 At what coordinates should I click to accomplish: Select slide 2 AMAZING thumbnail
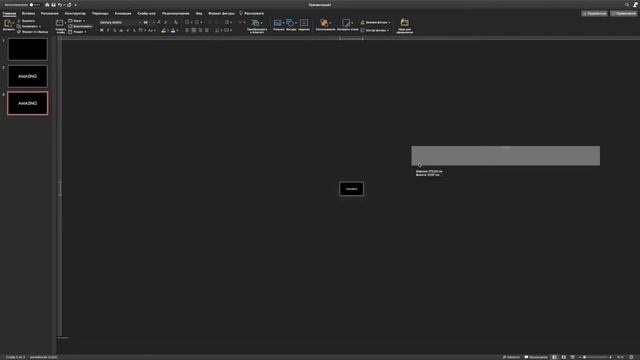(28, 76)
